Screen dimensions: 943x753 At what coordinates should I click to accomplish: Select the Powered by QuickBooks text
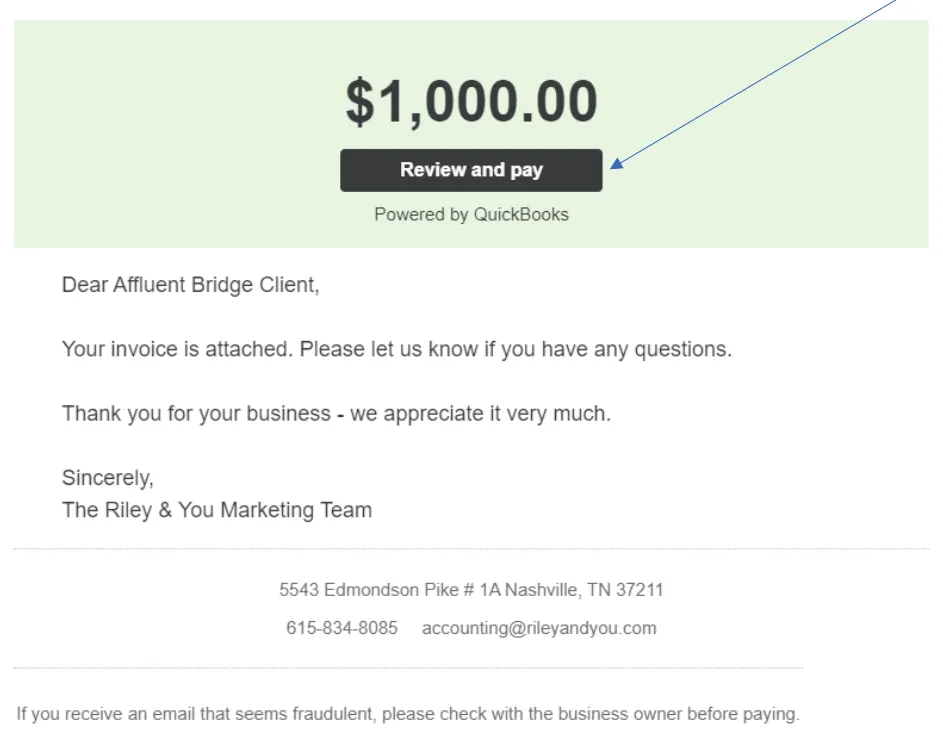tap(471, 214)
